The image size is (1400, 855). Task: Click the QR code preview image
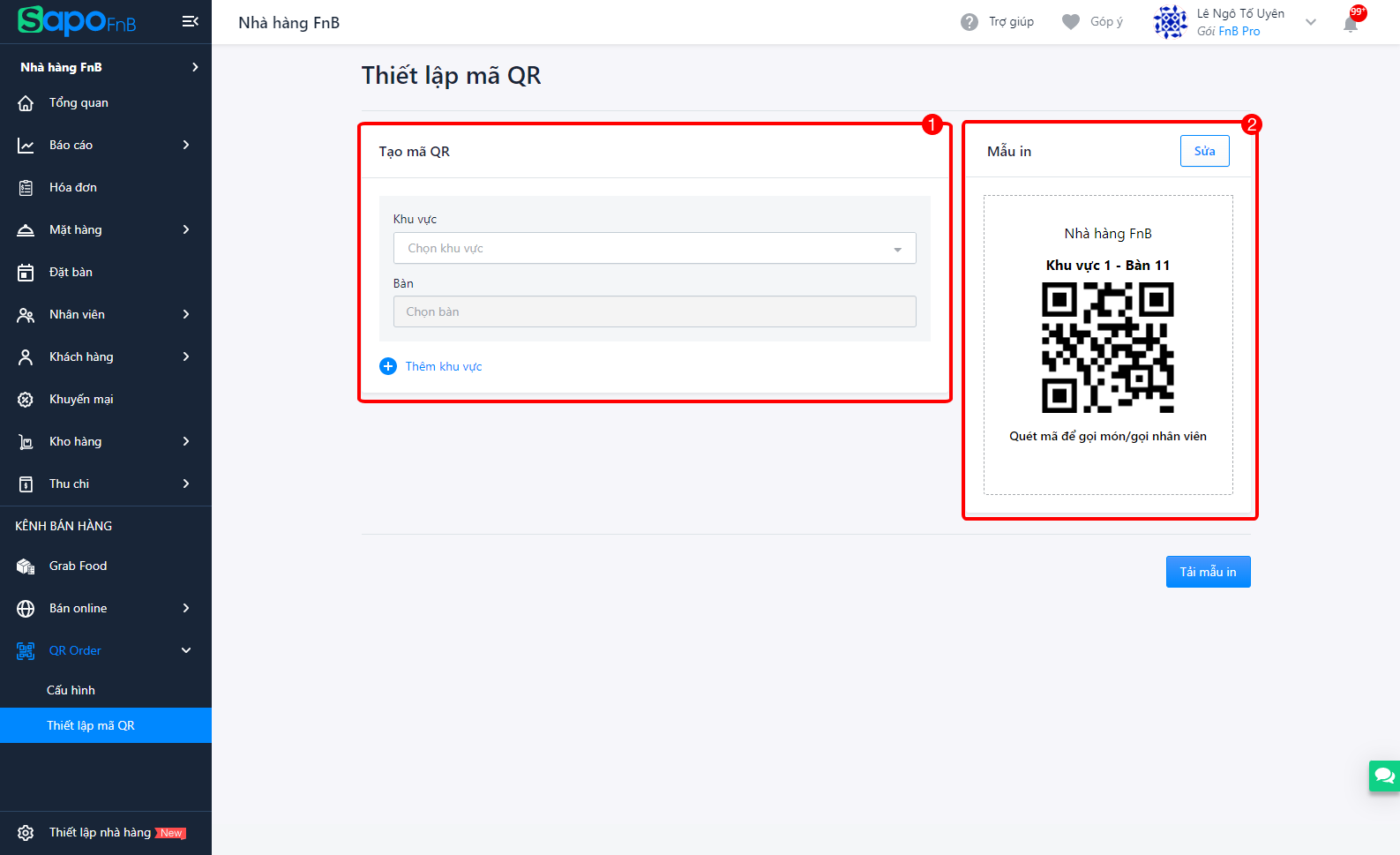(1108, 348)
